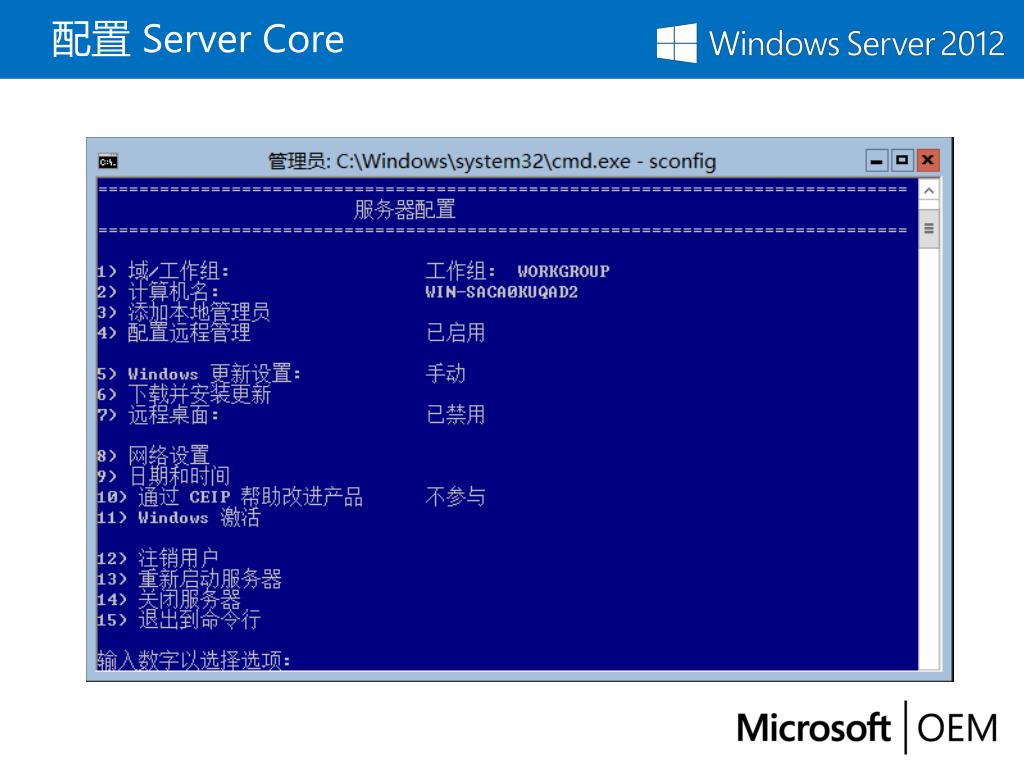Image resolution: width=1024 pixels, height=768 pixels.
Task: Select option 4) 配置远程管理
Action: pos(174,332)
